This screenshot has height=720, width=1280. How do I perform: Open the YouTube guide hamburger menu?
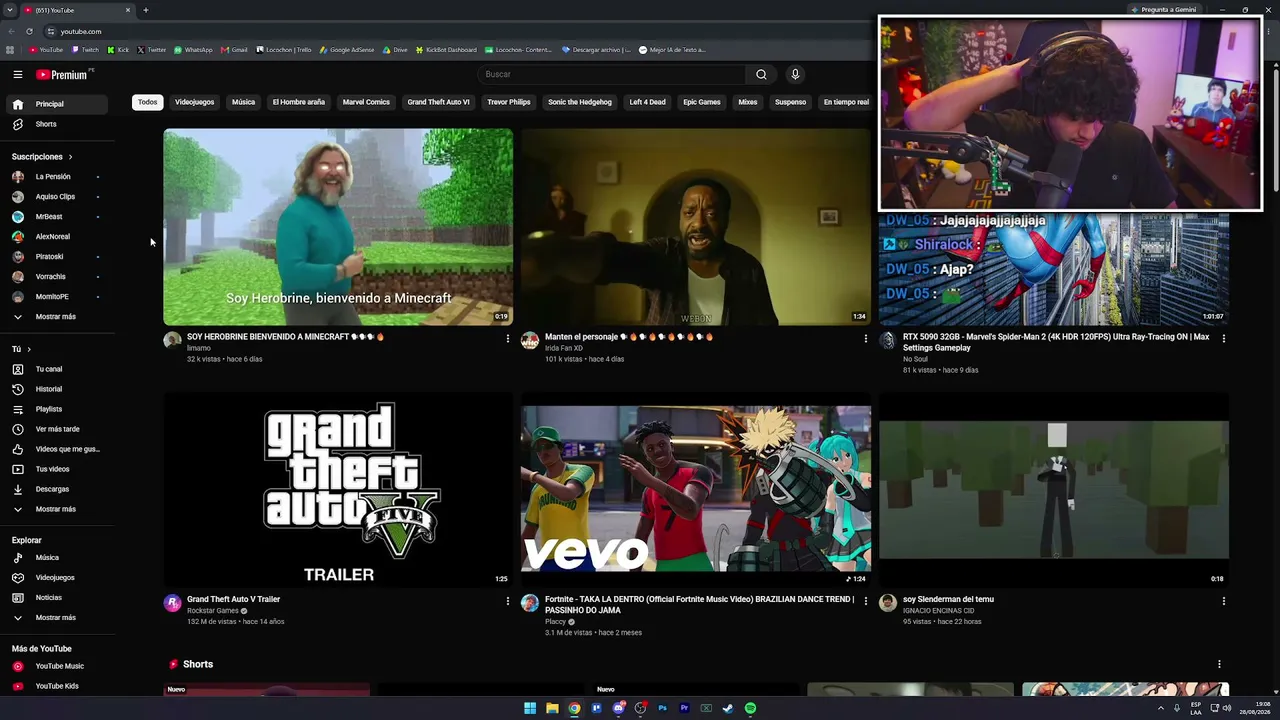coord(18,74)
